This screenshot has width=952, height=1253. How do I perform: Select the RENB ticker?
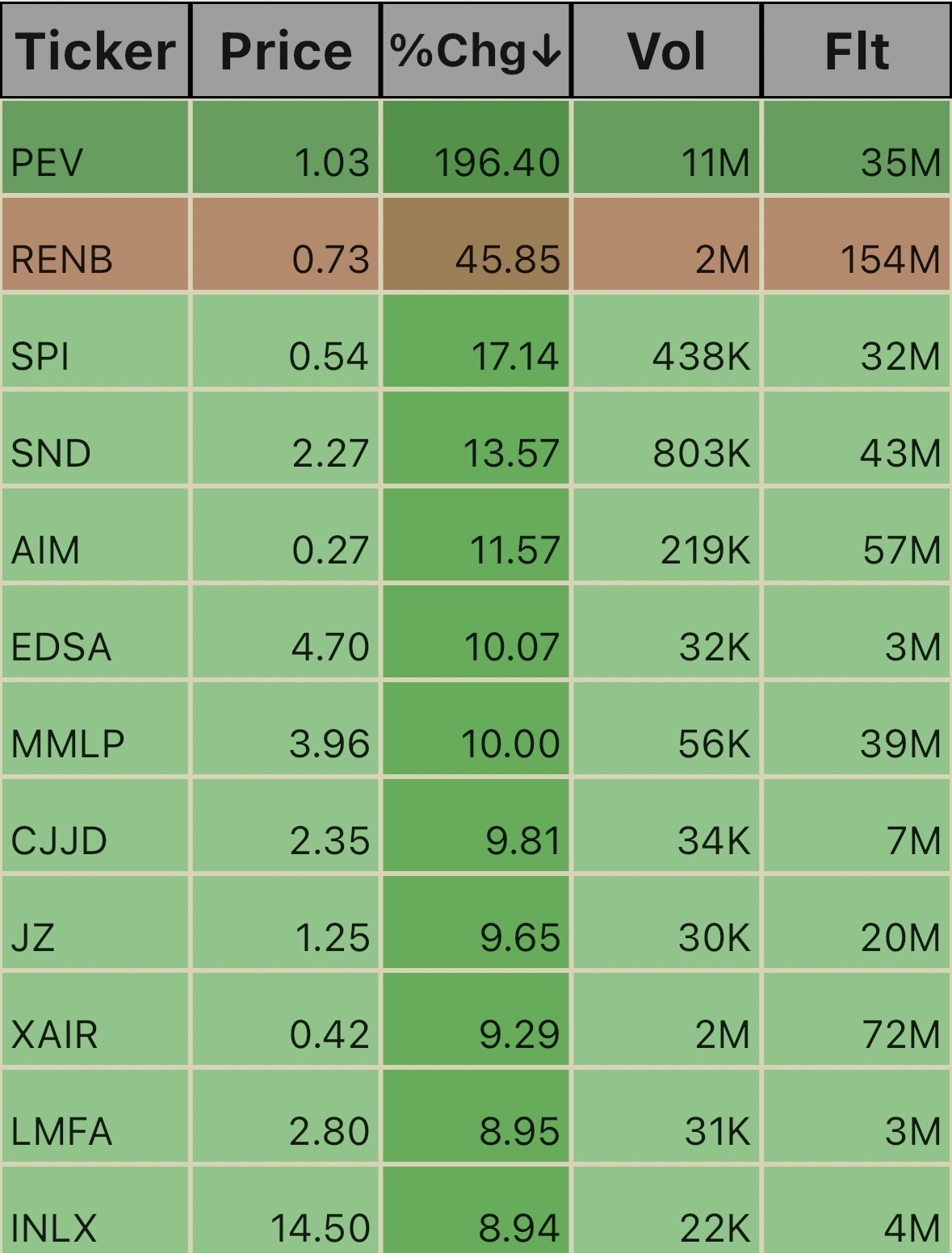point(61,259)
